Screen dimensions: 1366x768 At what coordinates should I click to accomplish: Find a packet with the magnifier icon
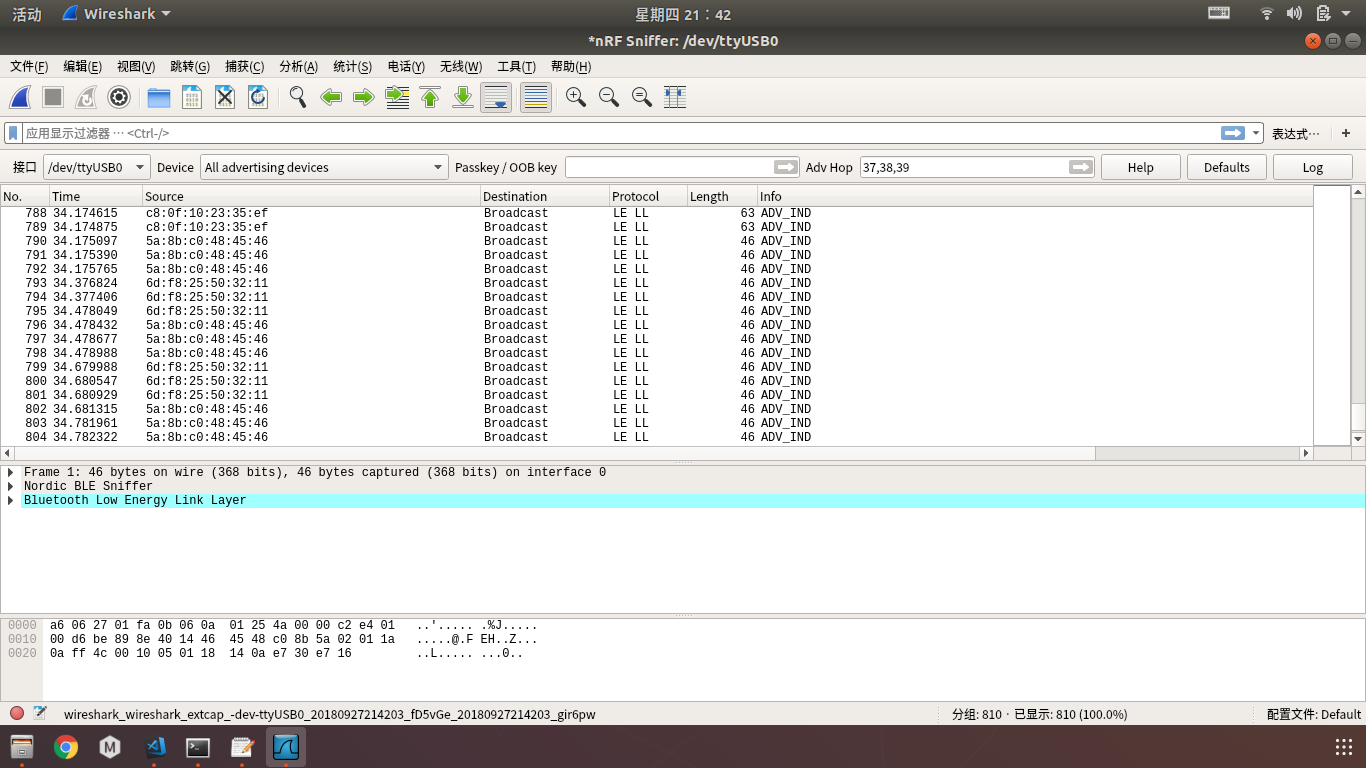click(298, 97)
